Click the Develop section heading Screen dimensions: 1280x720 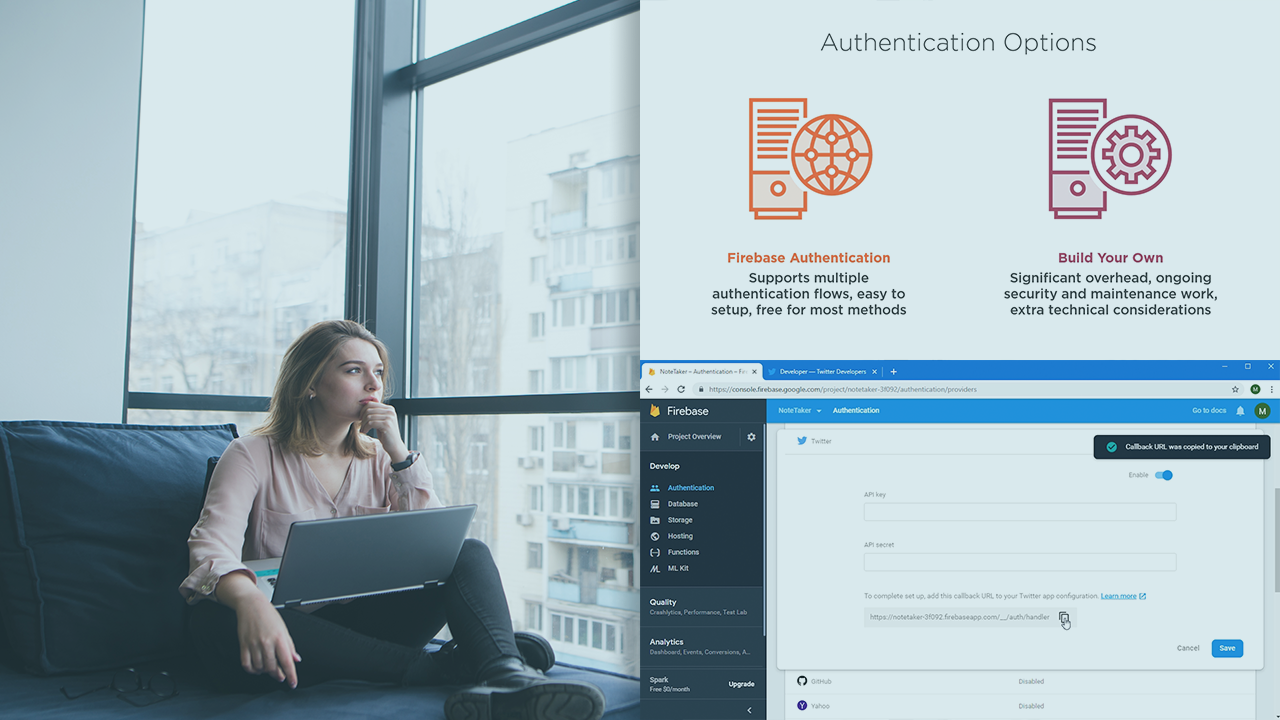(x=665, y=466)
